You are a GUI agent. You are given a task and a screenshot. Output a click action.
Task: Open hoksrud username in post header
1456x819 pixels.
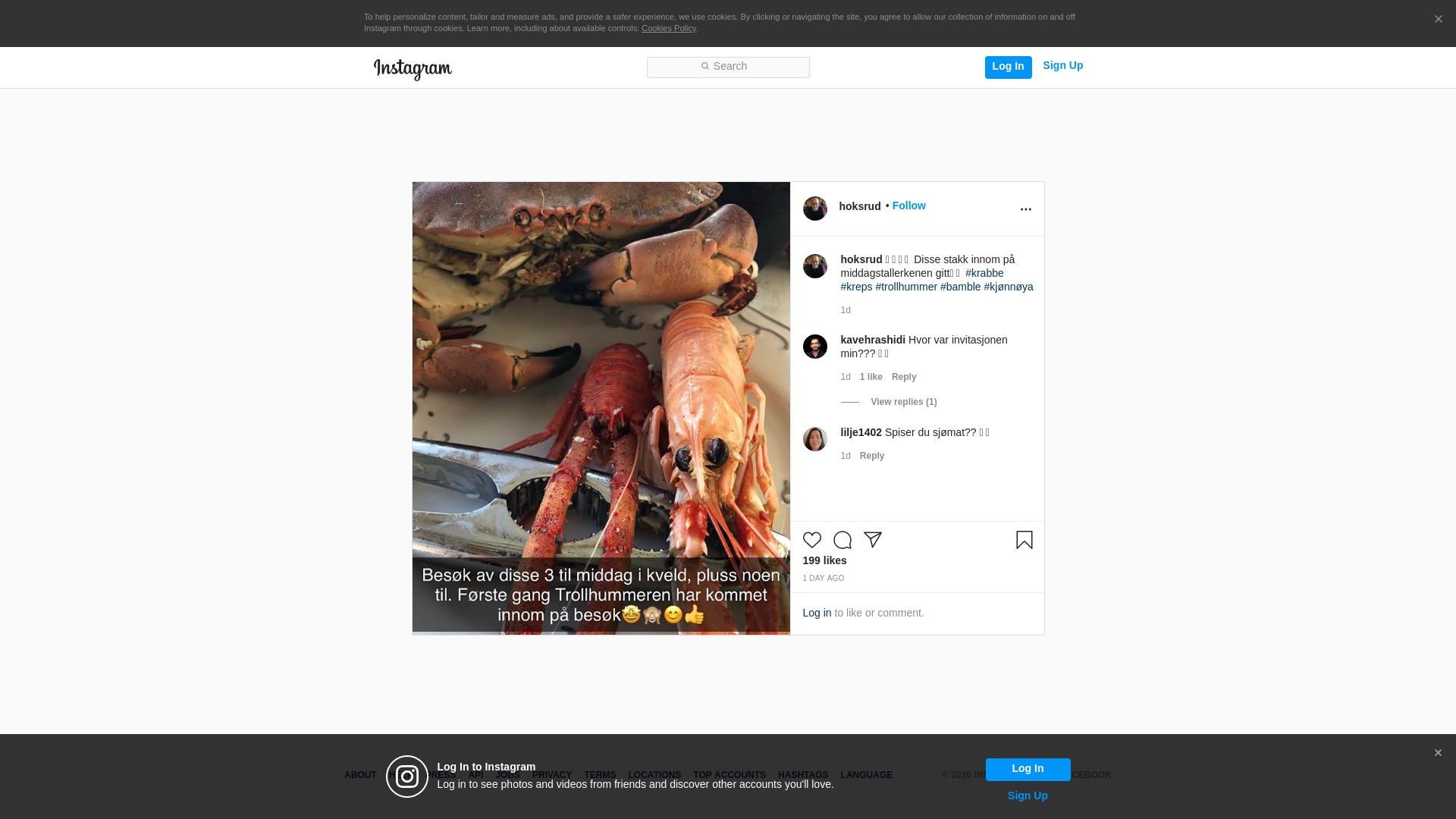860,206
